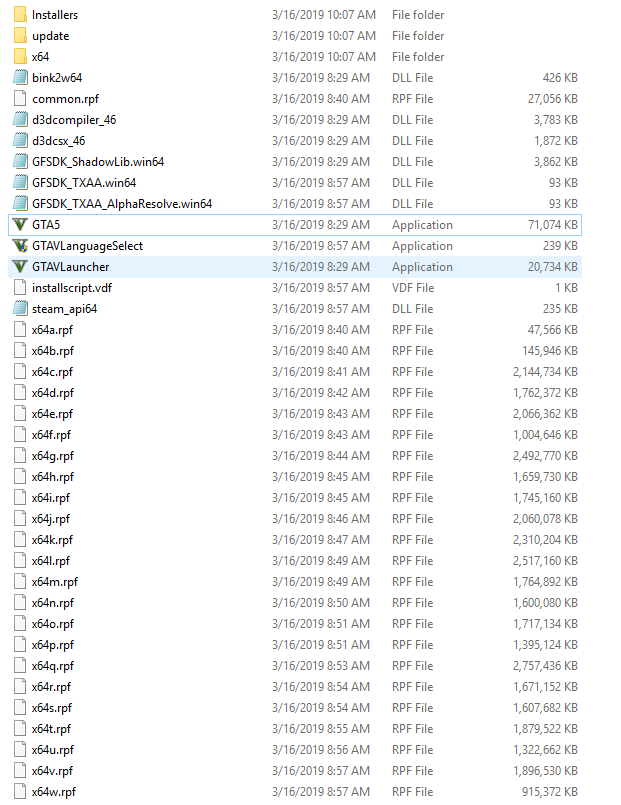Select the x64u.rpf file name

pos(53,750)
